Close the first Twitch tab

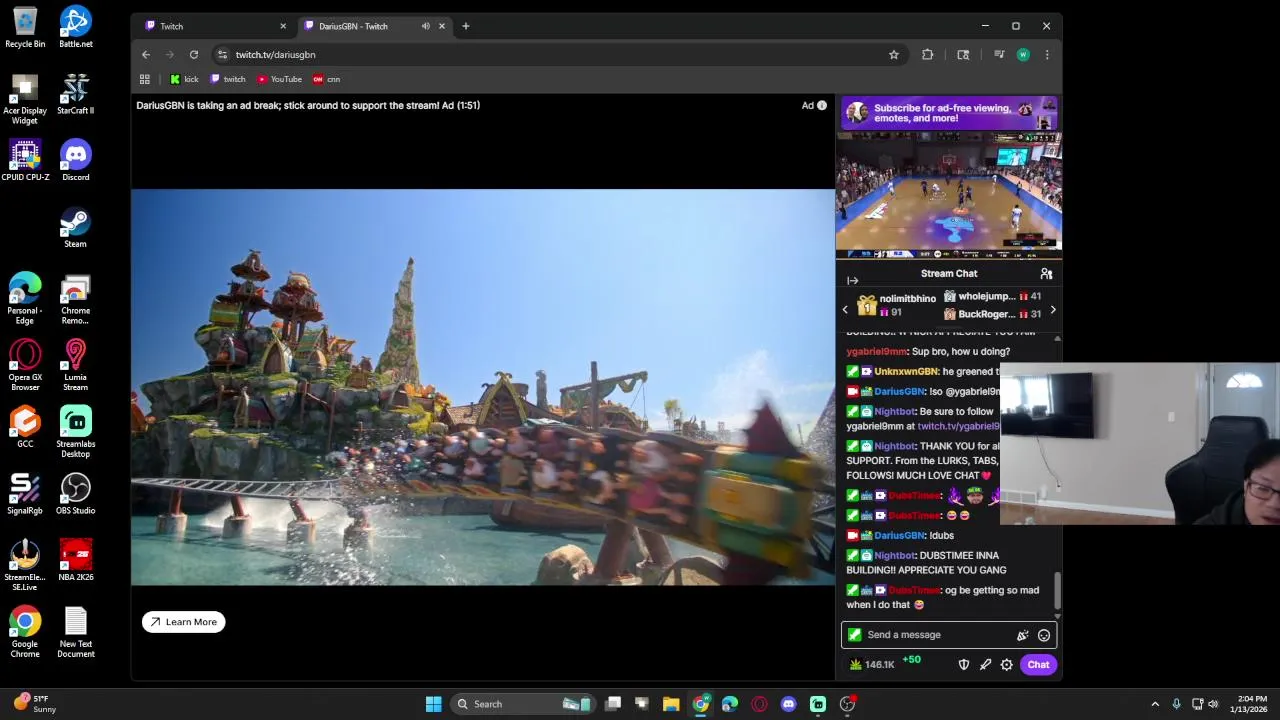click(x=283, y=26)
